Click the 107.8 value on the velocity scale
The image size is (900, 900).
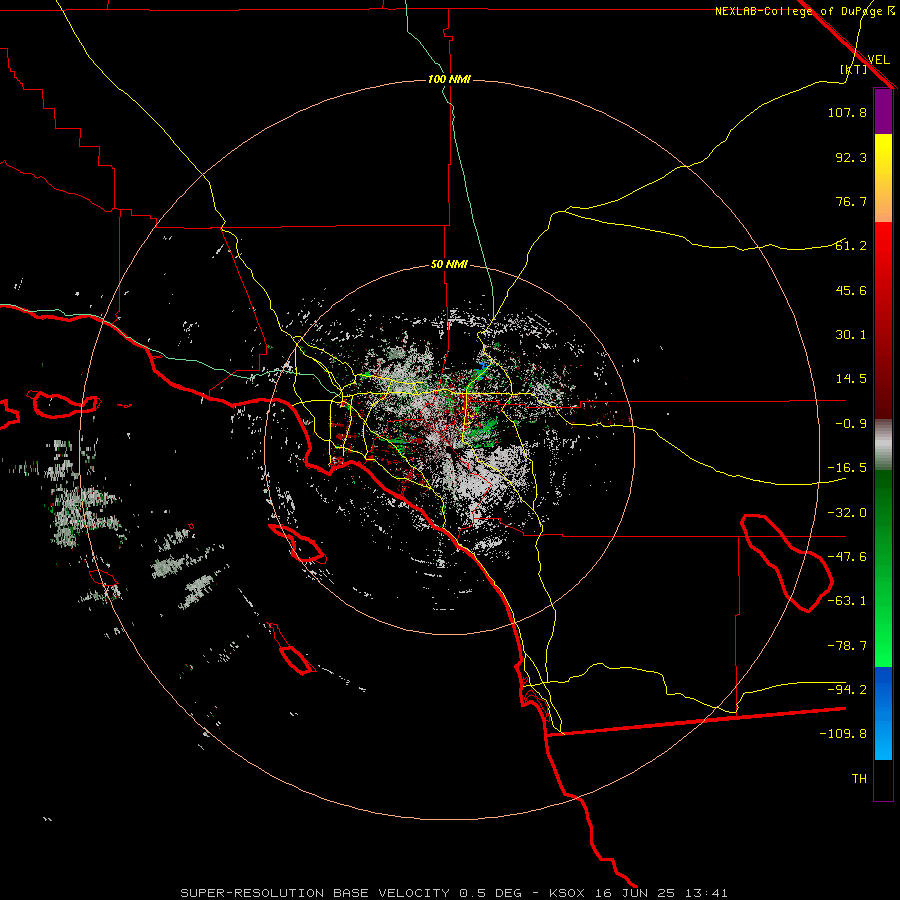click(x=847, y=112)
